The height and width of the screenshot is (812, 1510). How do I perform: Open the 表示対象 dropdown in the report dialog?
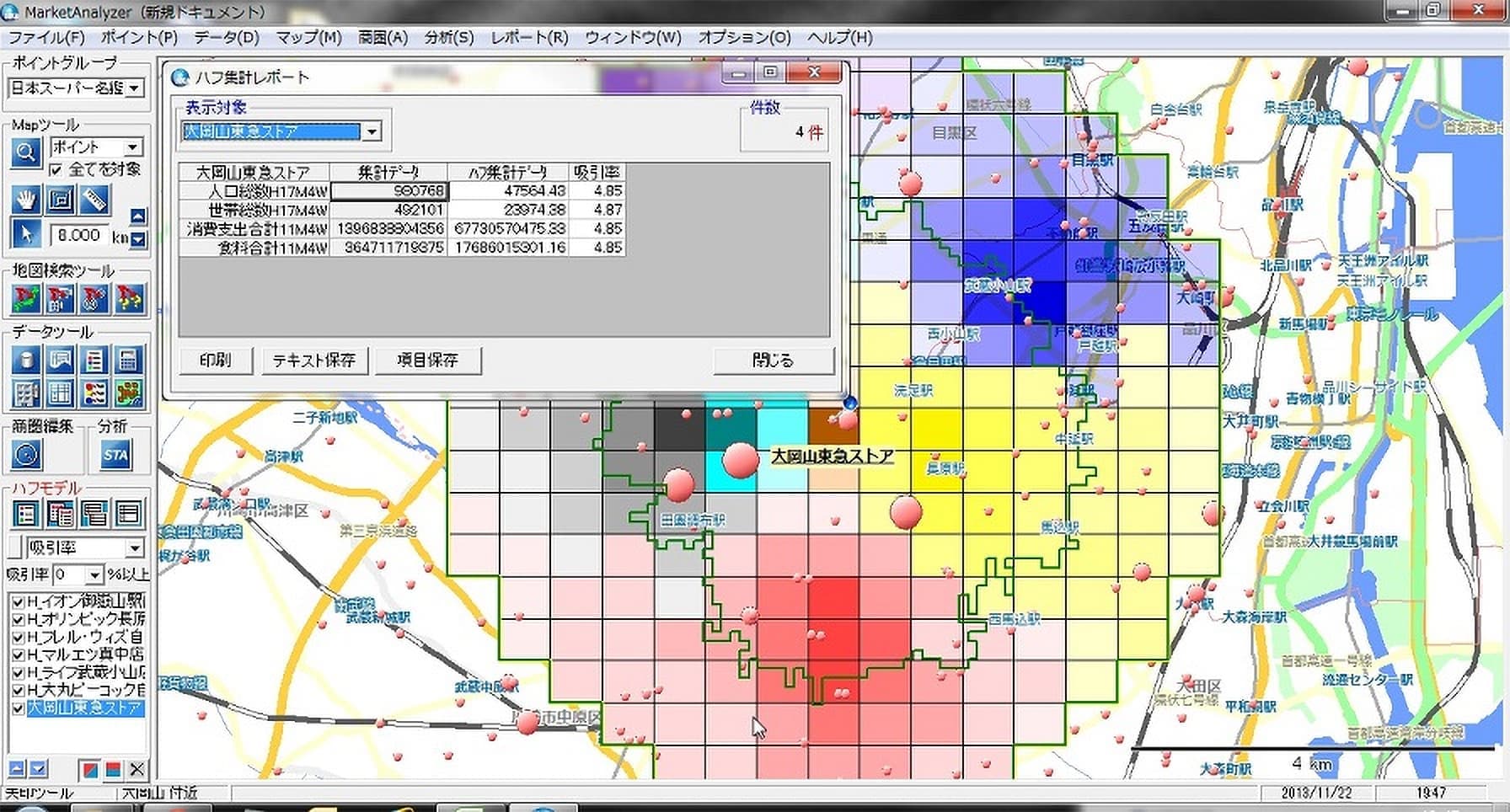click(x=372, y=131)
